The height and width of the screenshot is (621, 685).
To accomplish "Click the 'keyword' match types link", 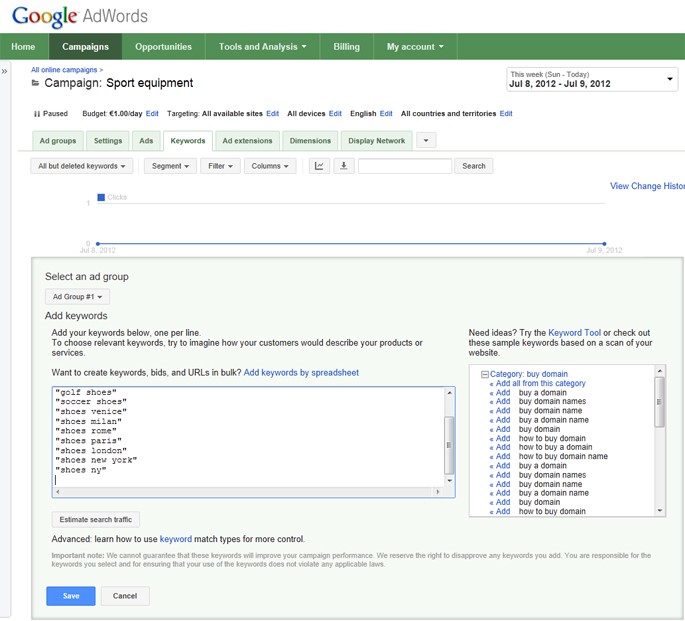I will (176, 539).
